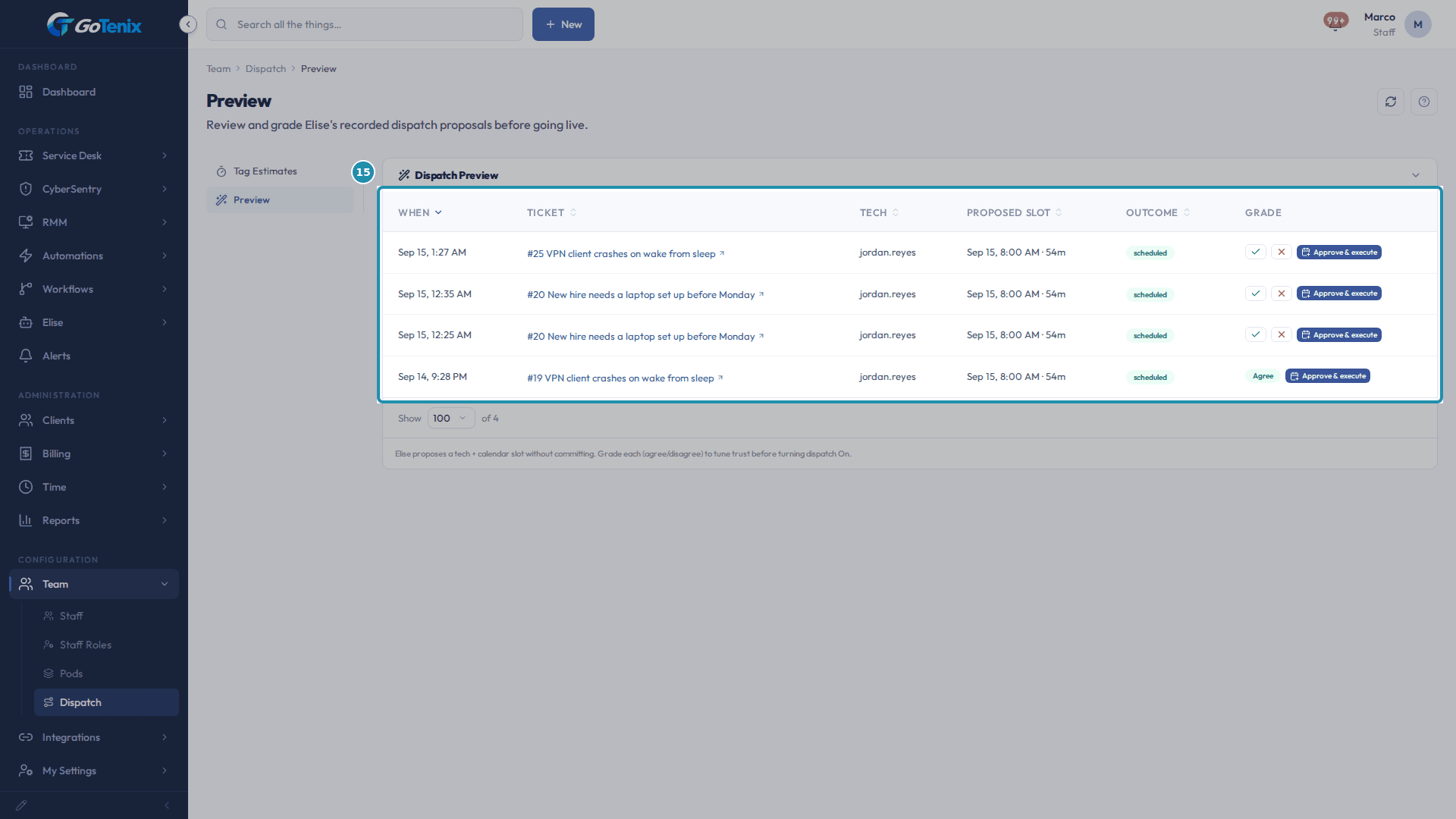
Task: Agree with the Sep 15, 1:27 AM proposal checkmark
Action: pyautogui.click(x=1255, y=252)
